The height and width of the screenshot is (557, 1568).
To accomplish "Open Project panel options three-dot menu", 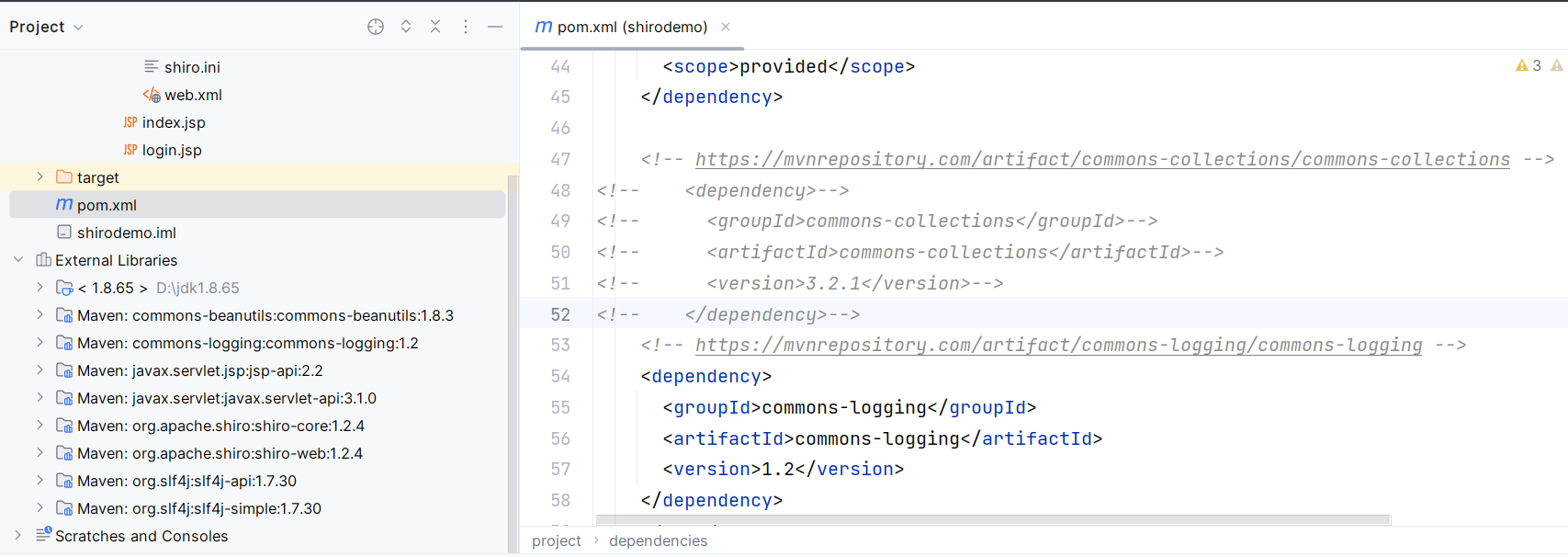I will (x=466, y=27).
